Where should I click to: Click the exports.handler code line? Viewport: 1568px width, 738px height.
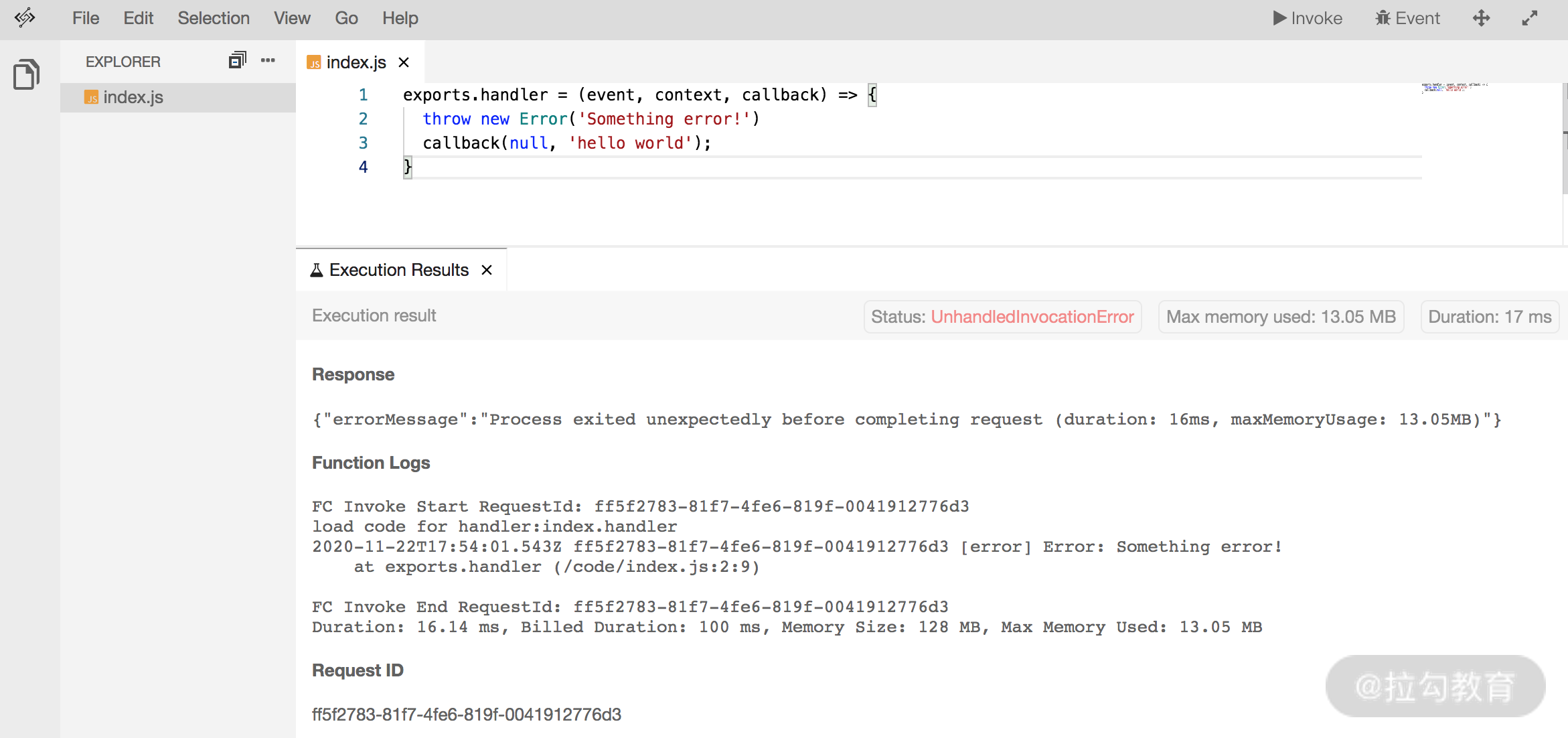pyautogui.click(x=639, y=94)
